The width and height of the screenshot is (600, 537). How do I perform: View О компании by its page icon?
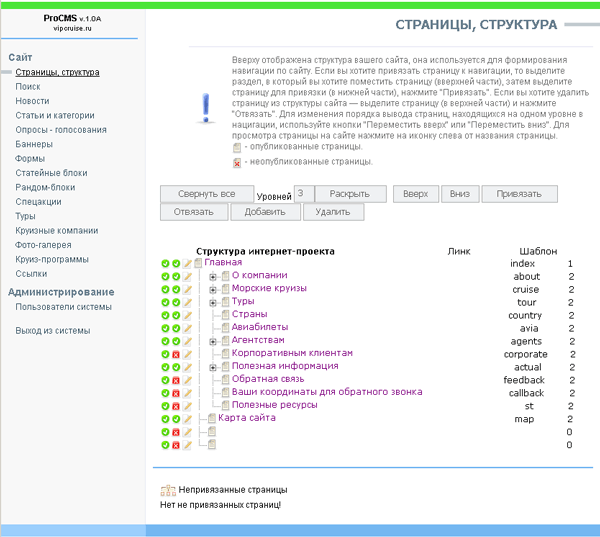click(x=225, y=276)
